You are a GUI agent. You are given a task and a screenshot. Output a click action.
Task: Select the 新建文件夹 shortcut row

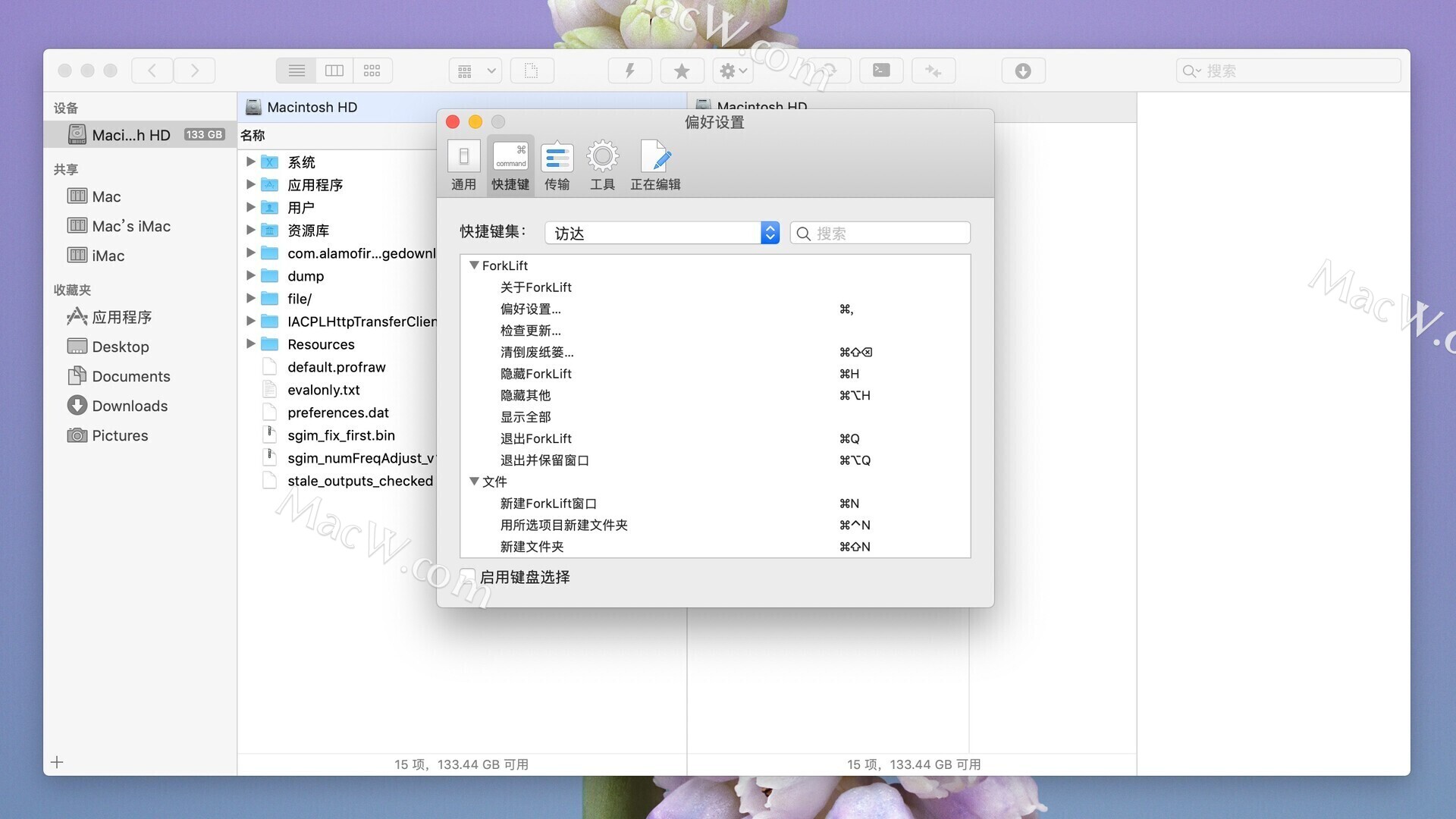point(715,547)
